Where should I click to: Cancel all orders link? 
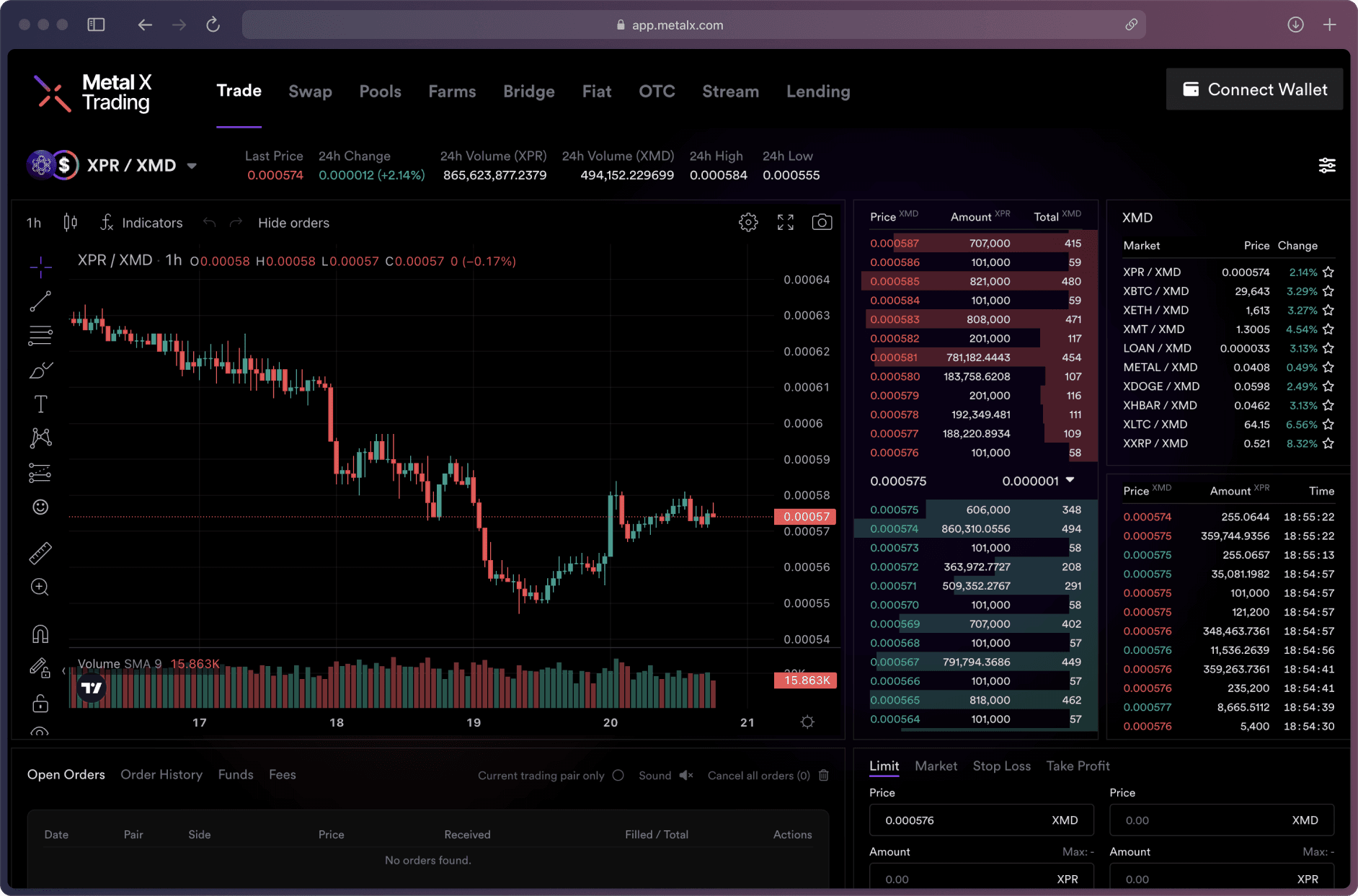tap(758, 776)
